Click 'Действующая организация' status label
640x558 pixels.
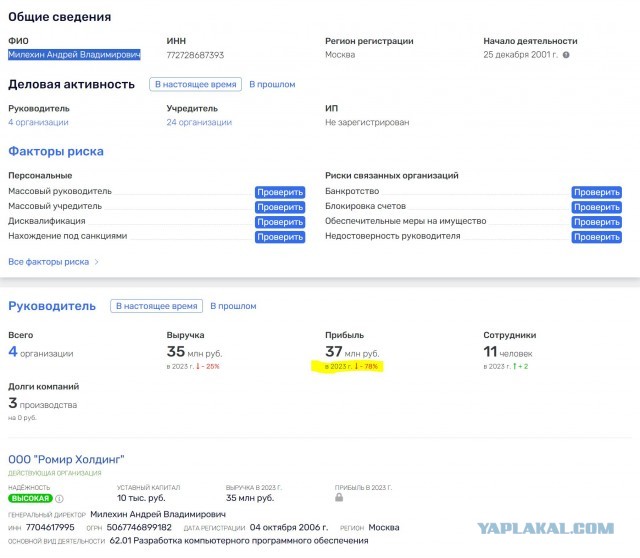[55, 474]
